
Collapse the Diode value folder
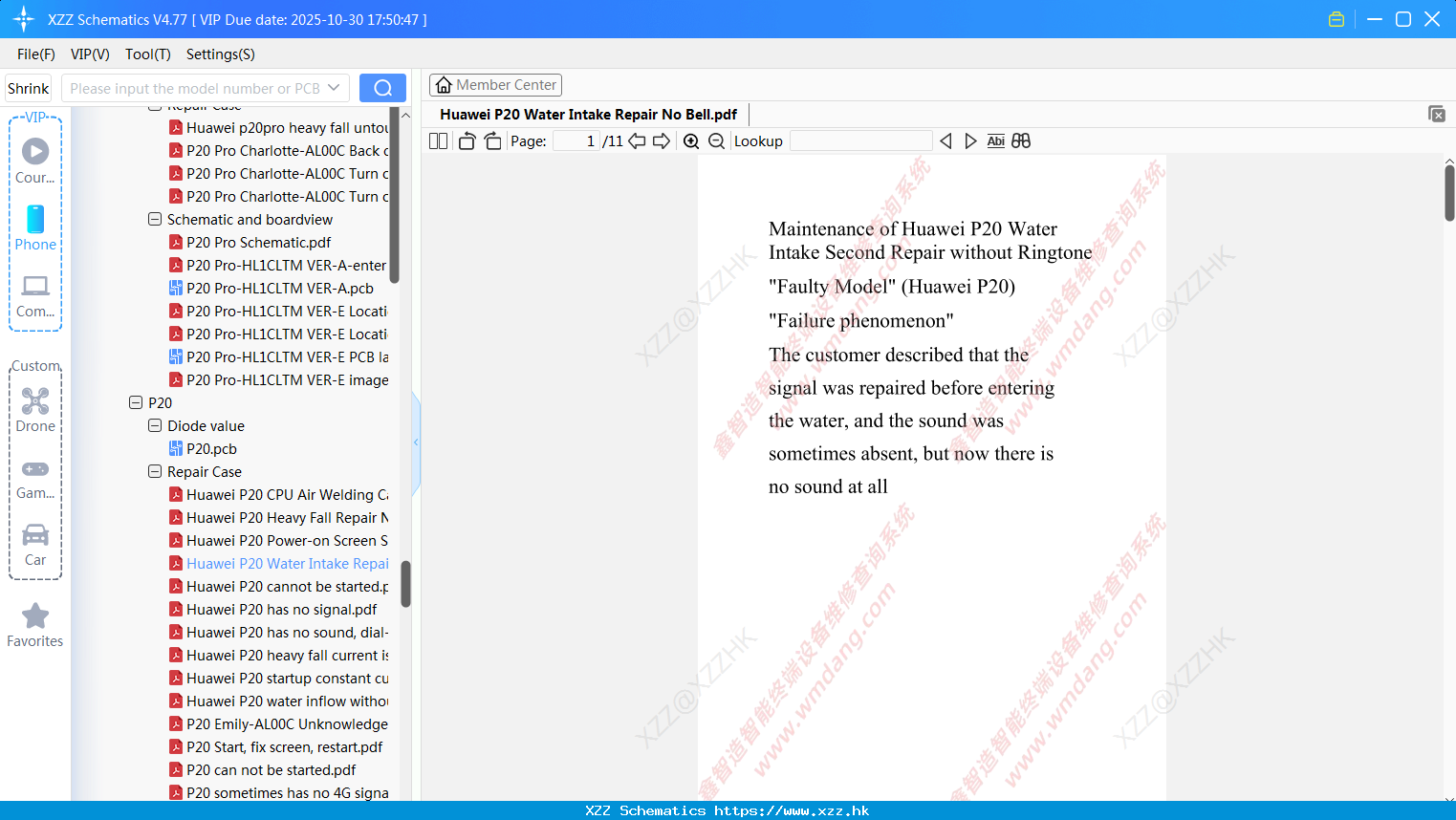pos(155,425)
